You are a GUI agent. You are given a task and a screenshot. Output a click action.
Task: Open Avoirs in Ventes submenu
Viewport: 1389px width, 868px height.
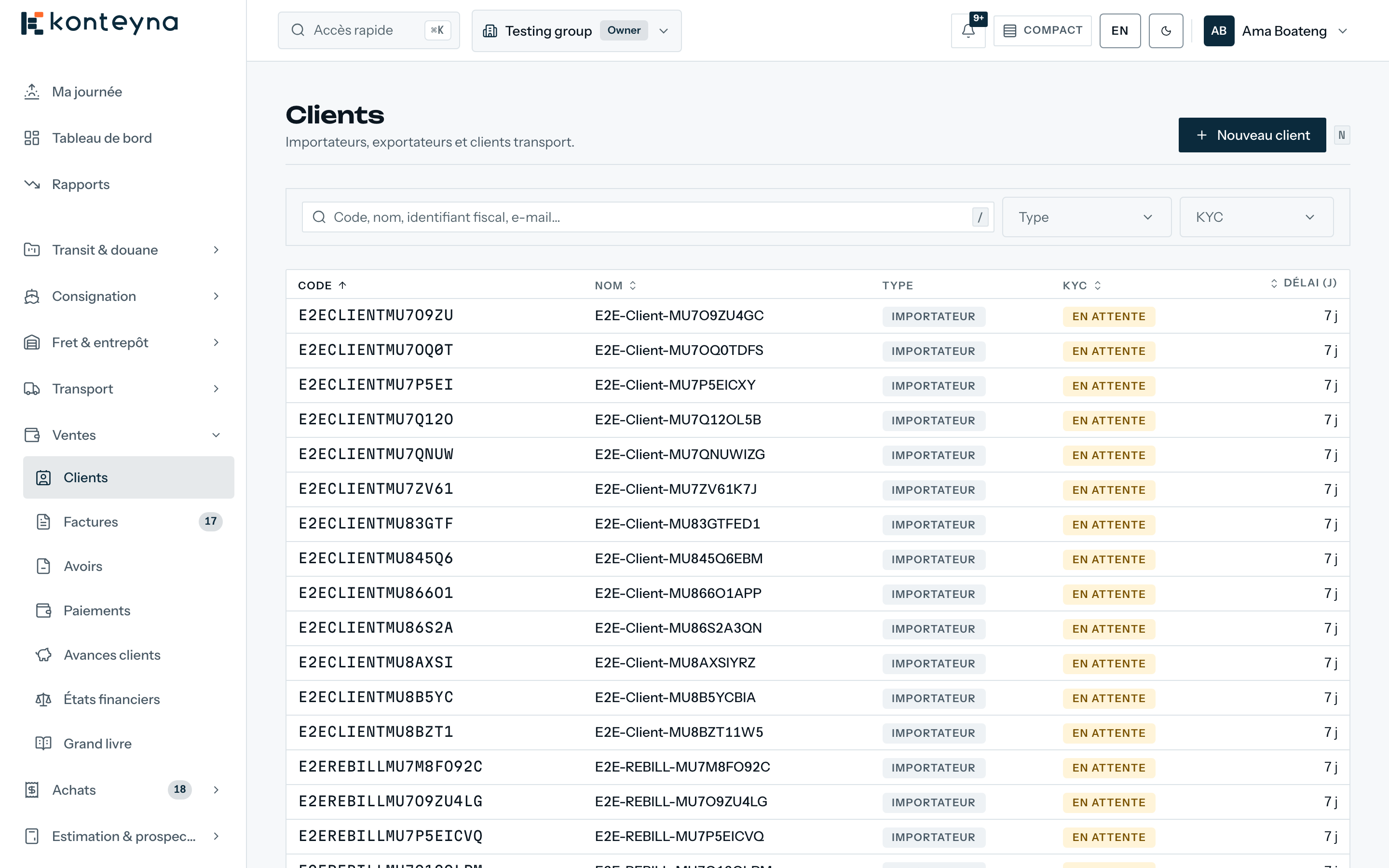[129, 566]
